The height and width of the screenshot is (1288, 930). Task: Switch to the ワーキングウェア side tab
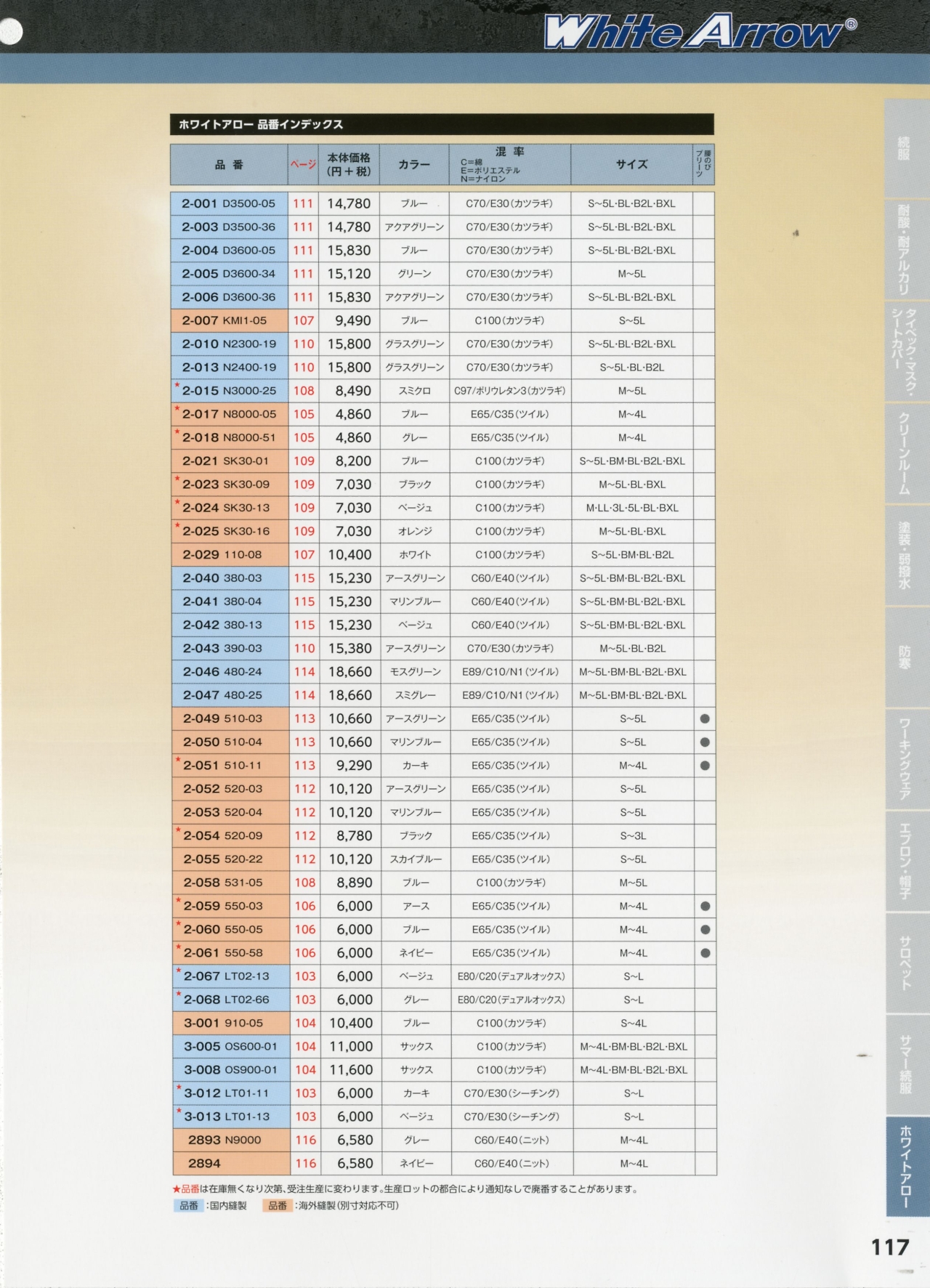point(905,758)
